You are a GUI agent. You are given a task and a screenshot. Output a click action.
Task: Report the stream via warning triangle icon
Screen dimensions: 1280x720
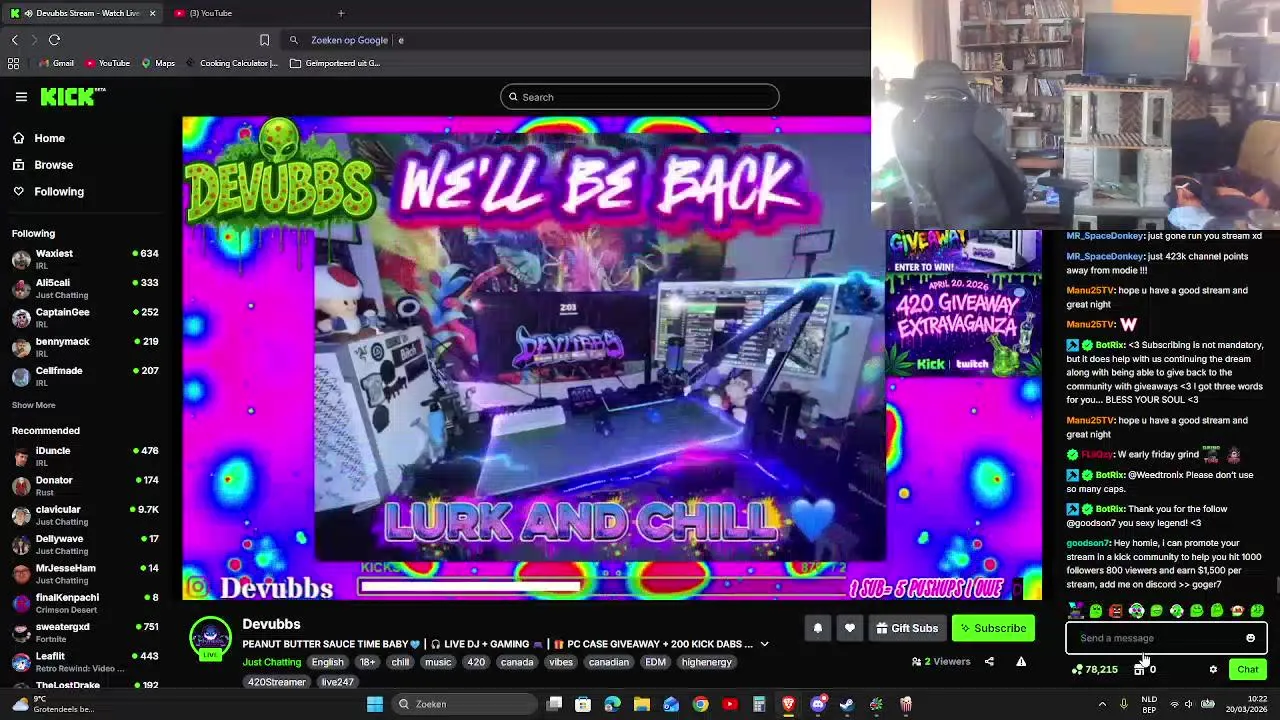coord(1021,661)
